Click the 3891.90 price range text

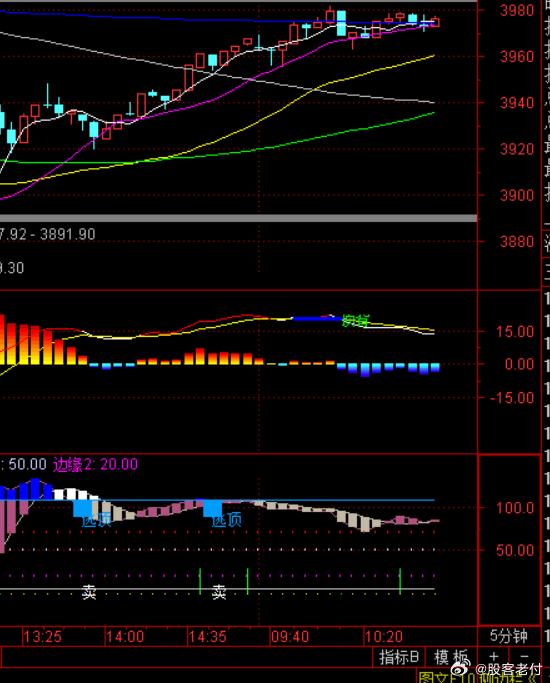[67, 235]
